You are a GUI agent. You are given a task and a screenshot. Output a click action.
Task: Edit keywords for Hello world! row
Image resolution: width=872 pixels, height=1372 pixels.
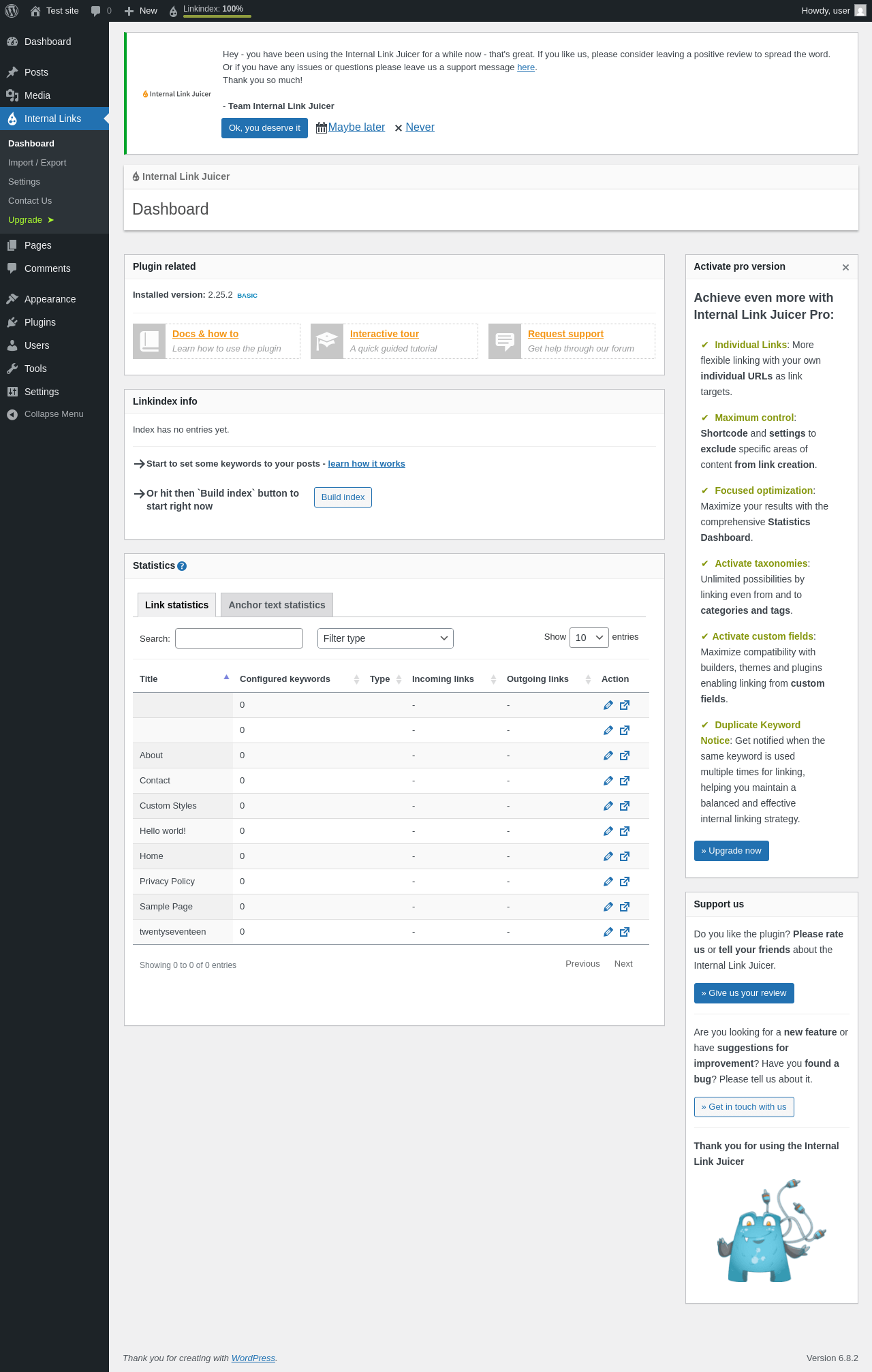point(608,831)
